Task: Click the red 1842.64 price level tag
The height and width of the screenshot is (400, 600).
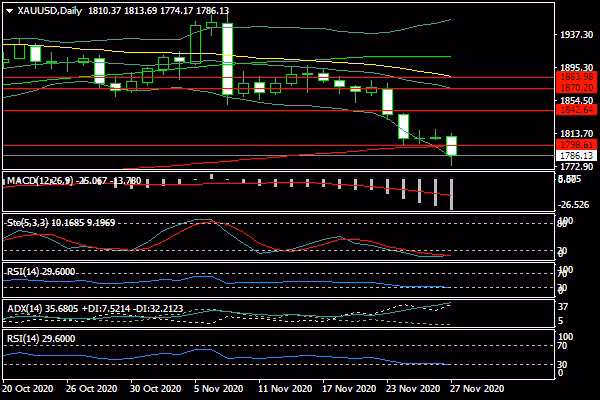Action: point(576,110)
